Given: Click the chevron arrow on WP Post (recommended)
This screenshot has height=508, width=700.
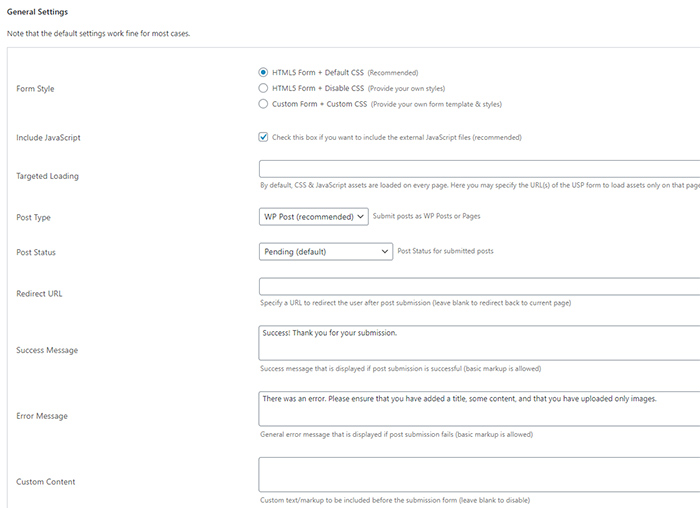Looking at the screenshot, I should 360,217.
